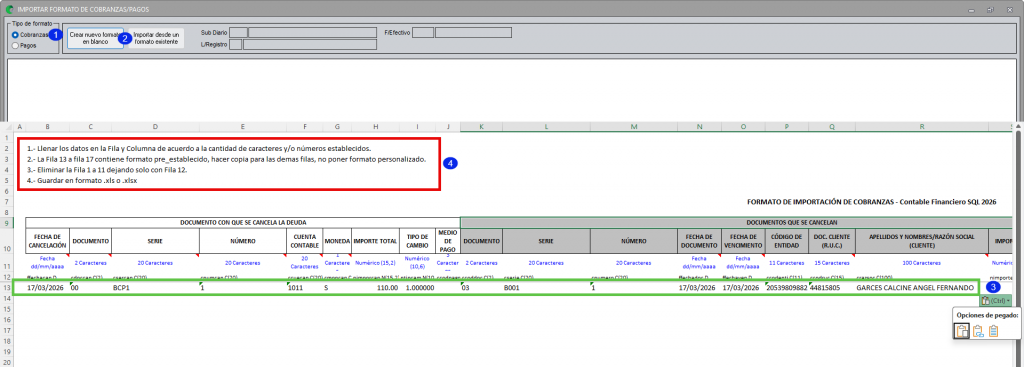
Task: Click 'FECHA DE CANCELACIÓN' header cell
Action: (48, 241)
